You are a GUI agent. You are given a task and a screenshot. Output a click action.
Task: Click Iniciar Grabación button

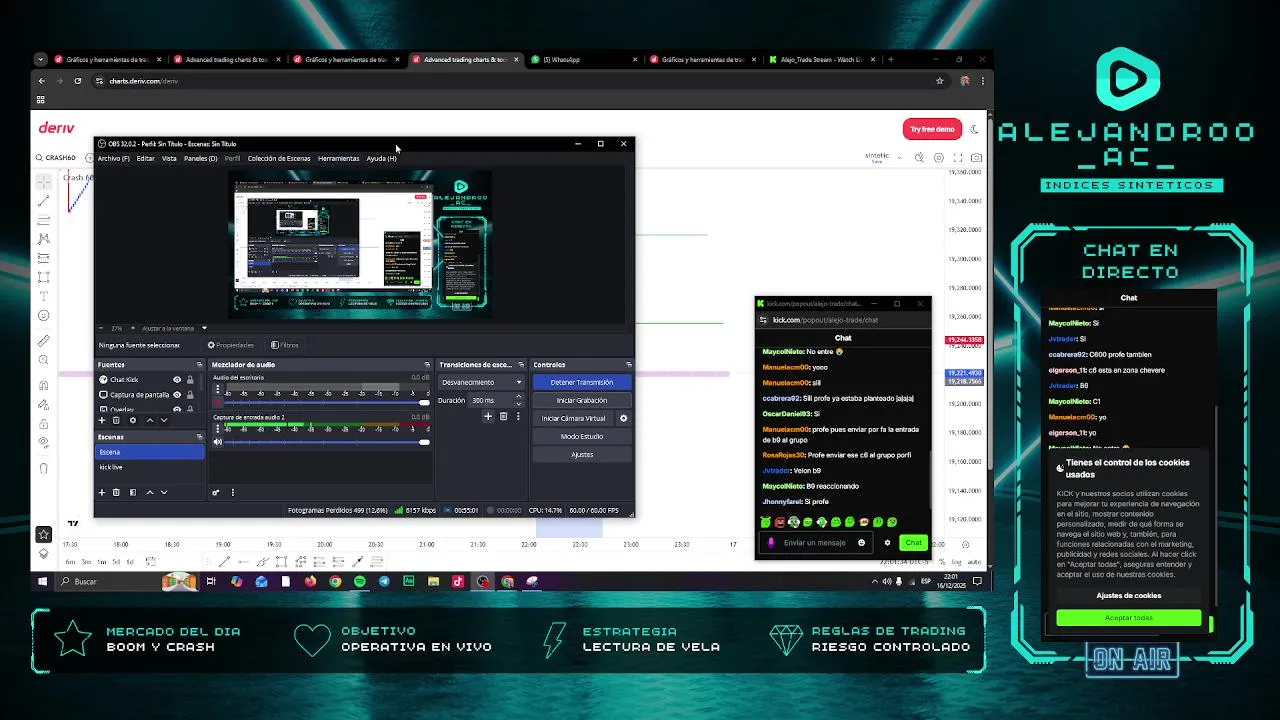(582, 400)
